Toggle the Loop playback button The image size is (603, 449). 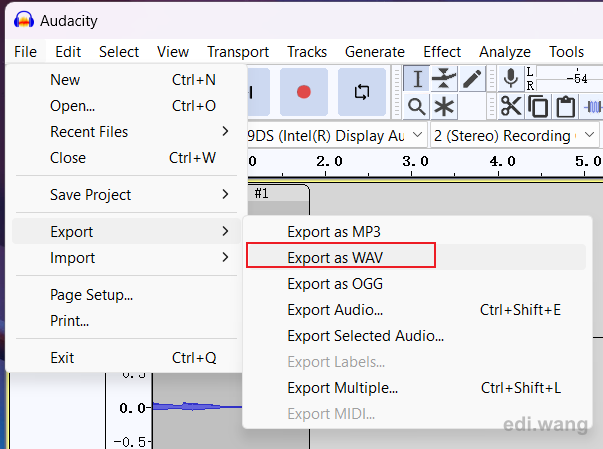[x=362, y=92]
